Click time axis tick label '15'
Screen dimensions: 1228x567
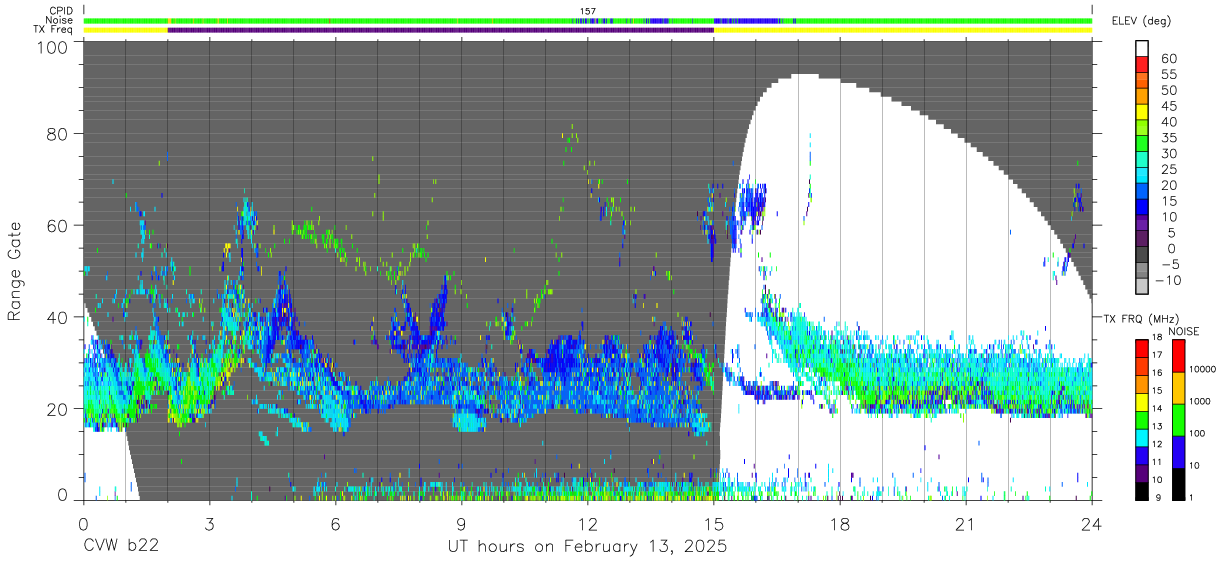click(x=713, y=524)
